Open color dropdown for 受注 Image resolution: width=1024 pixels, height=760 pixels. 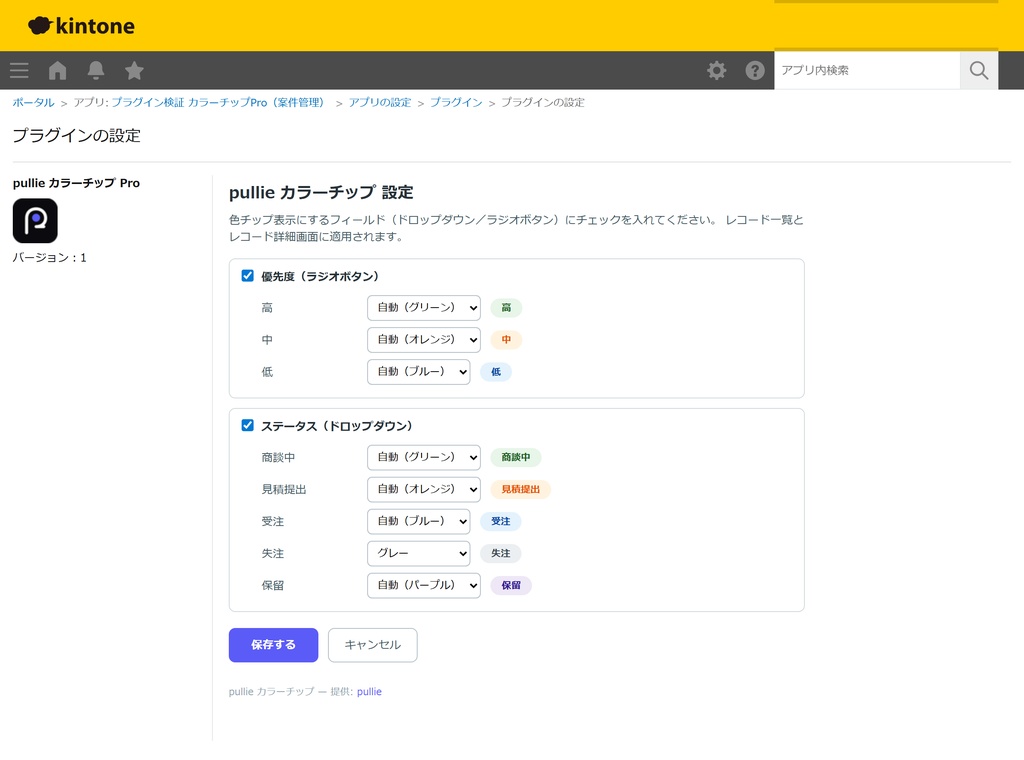pyautogui.click(x=419, y=521)
